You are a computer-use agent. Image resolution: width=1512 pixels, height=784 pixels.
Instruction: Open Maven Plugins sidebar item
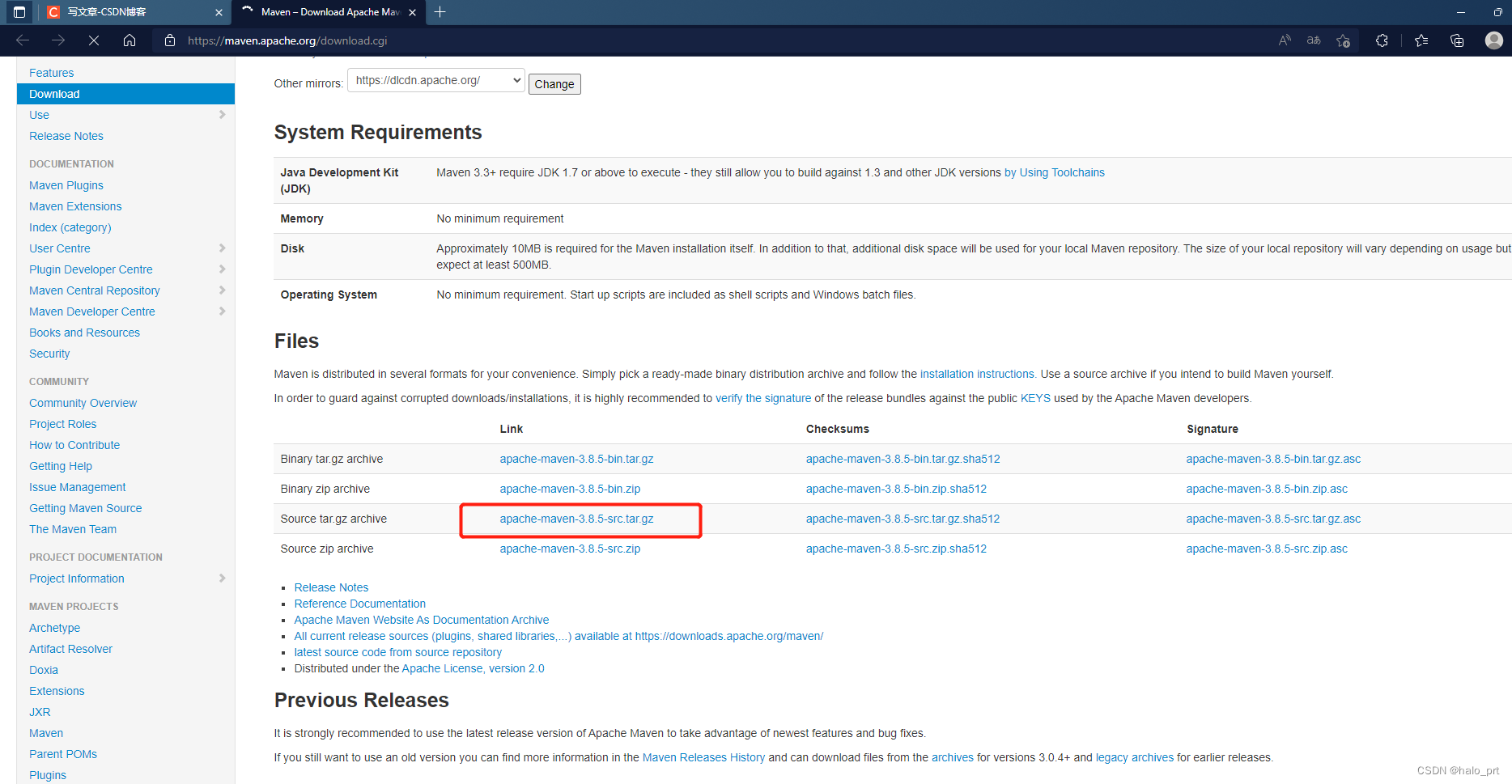click(66, 185)
